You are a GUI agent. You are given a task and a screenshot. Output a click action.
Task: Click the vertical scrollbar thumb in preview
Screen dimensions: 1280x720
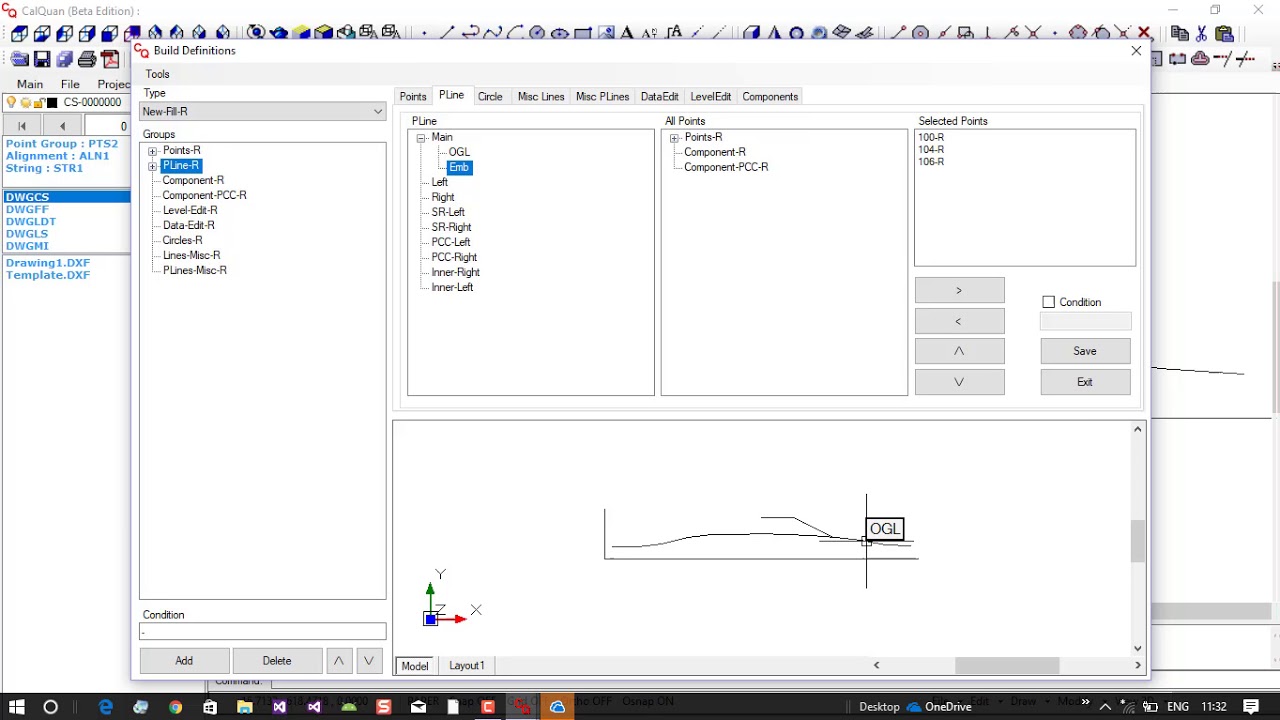[1137, 542]
